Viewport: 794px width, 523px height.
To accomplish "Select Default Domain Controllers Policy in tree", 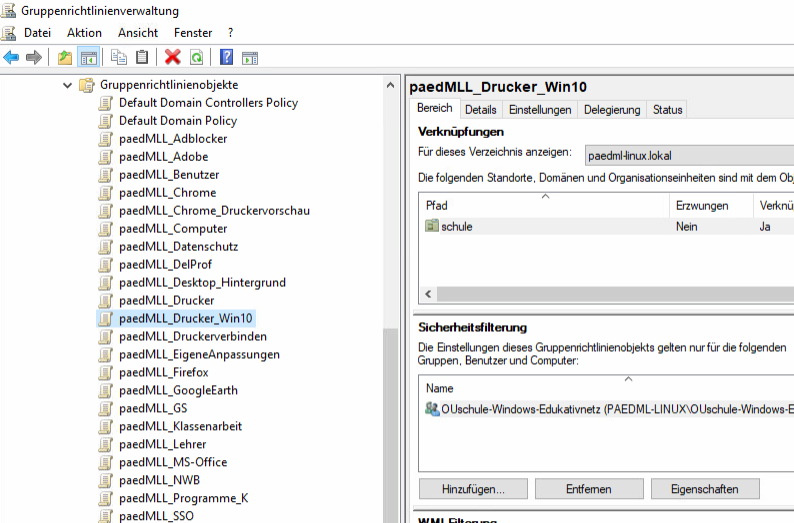I will pos(208,103).
